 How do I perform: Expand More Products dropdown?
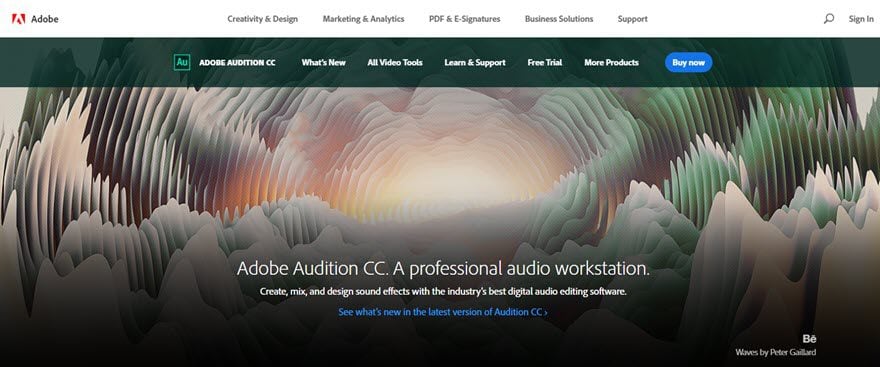click(x=611, y=63)
